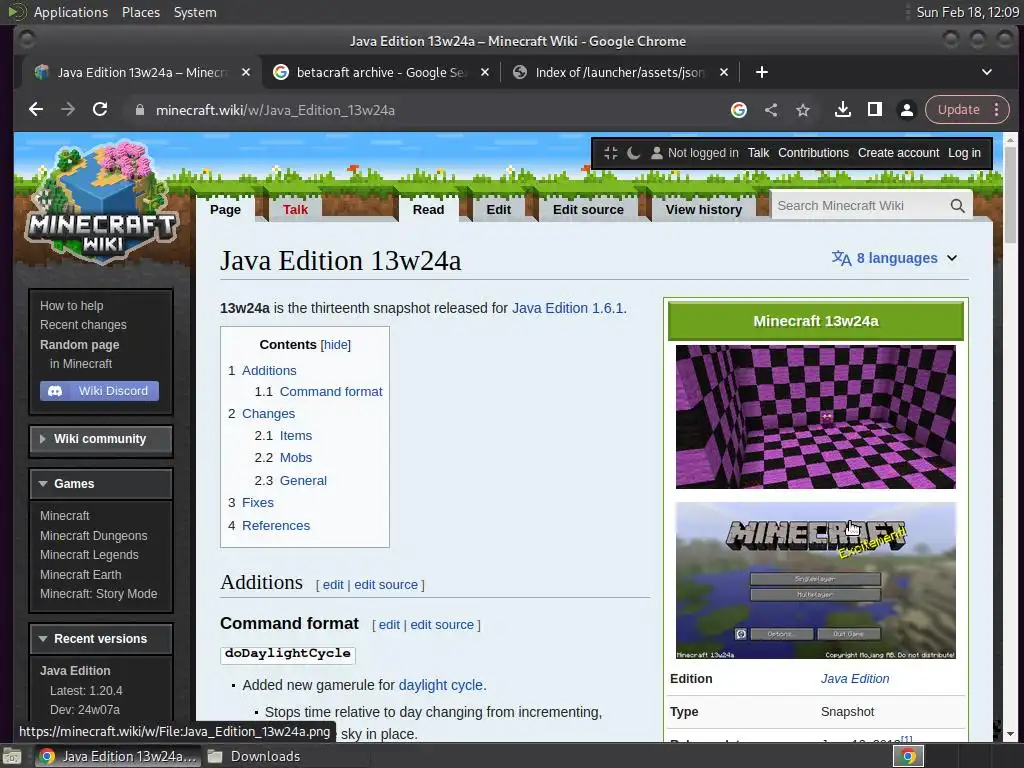
Task: Open Java Edition 1.6.1 link
Action: [x=568, y=308]
